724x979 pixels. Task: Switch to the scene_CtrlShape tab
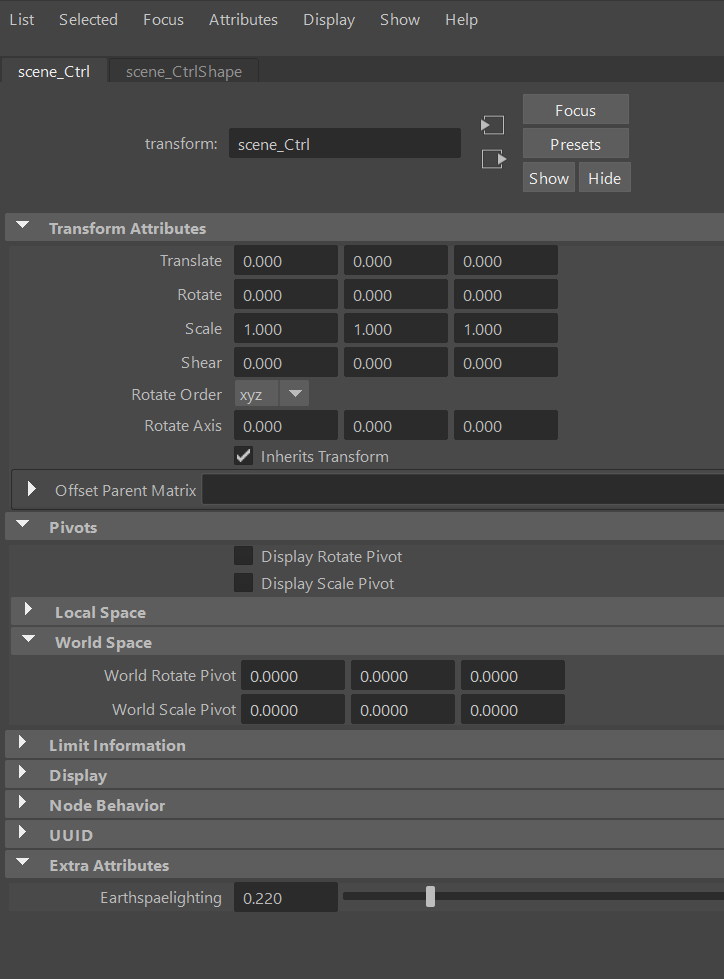183,72
